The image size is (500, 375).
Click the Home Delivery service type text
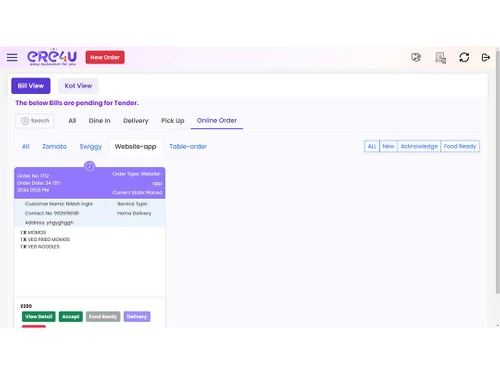tap(134, 213)
